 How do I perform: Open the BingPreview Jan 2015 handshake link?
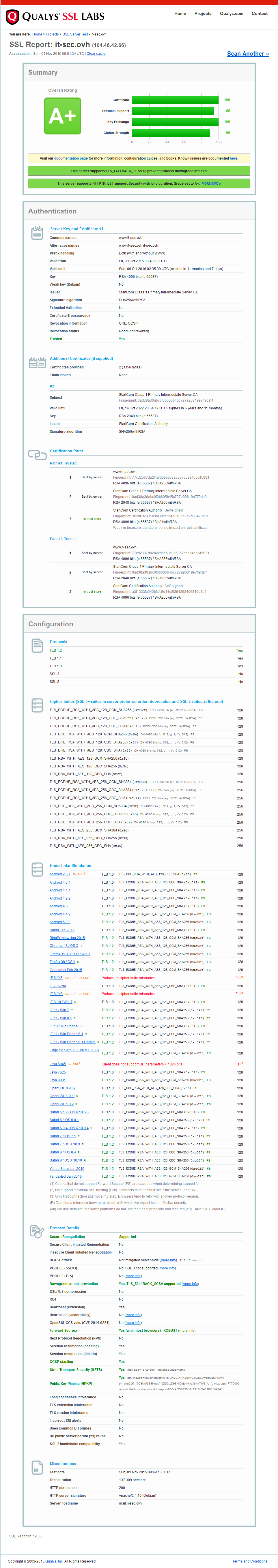point(67,938)
